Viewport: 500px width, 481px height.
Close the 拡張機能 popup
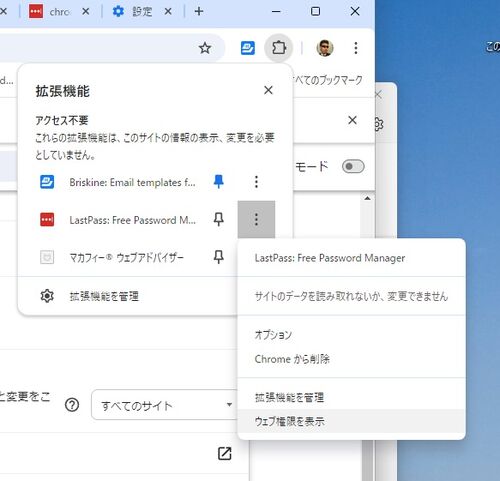[268, 90]
